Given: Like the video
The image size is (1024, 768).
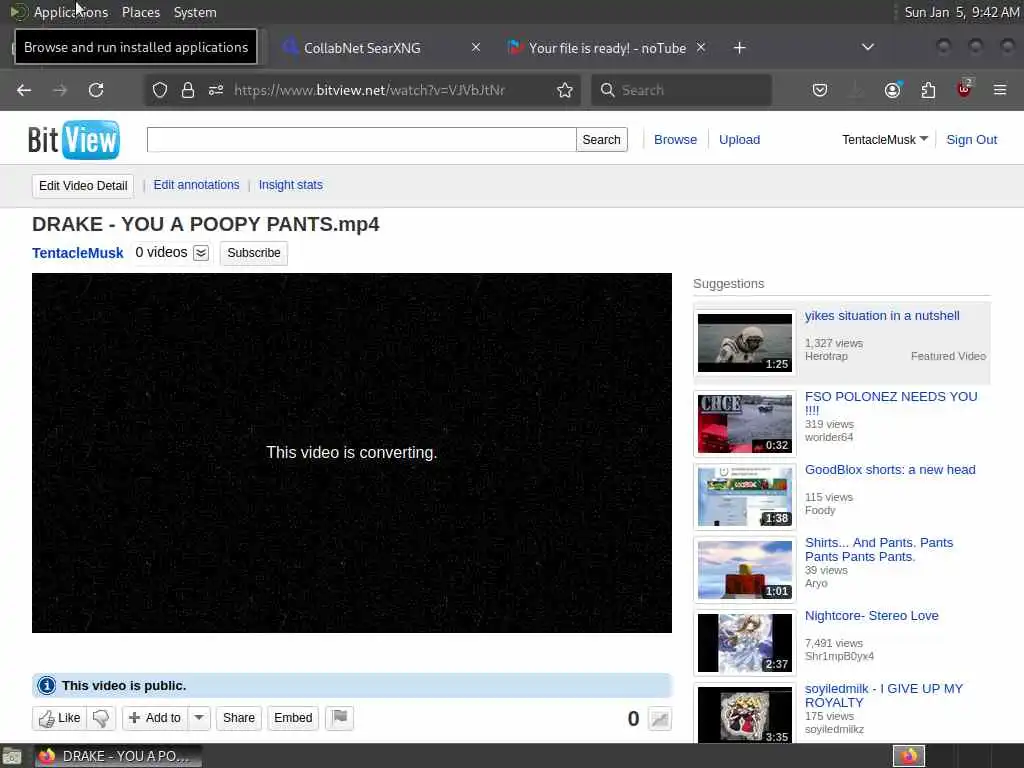Looking at the screenshot, I should click(60, 718).
